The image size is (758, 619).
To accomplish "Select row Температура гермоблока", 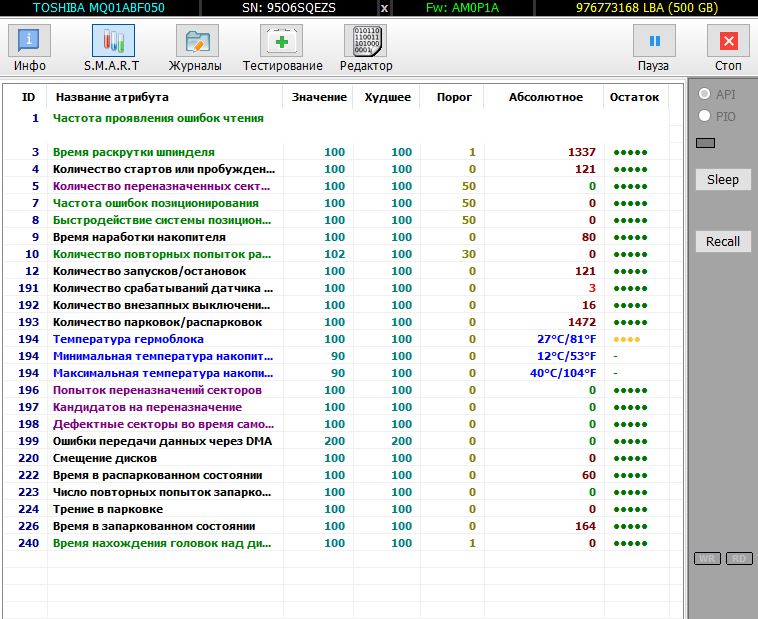I will tap(336, 339).
